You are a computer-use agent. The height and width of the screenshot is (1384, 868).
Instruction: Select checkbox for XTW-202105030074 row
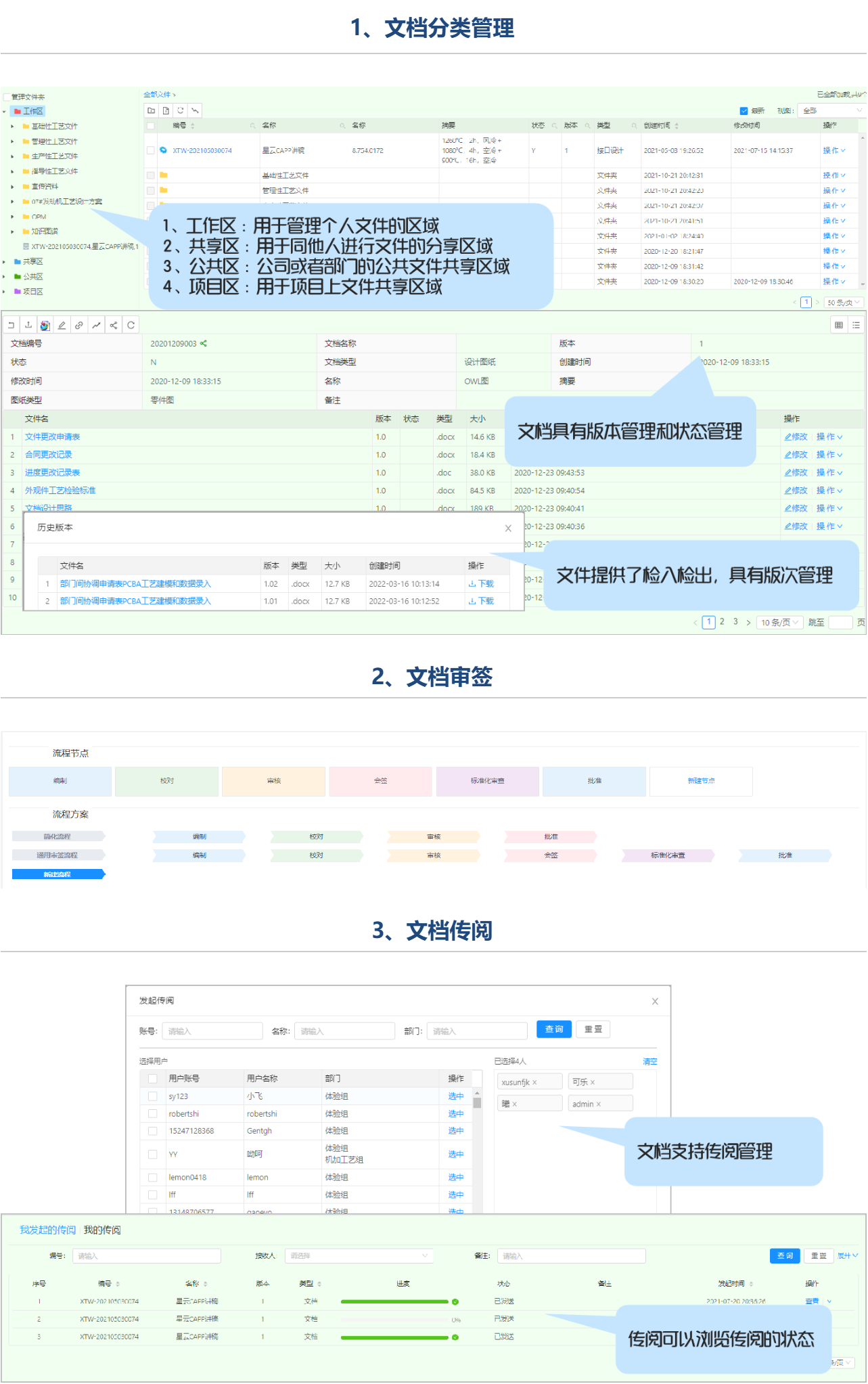[x=151, y=150]
